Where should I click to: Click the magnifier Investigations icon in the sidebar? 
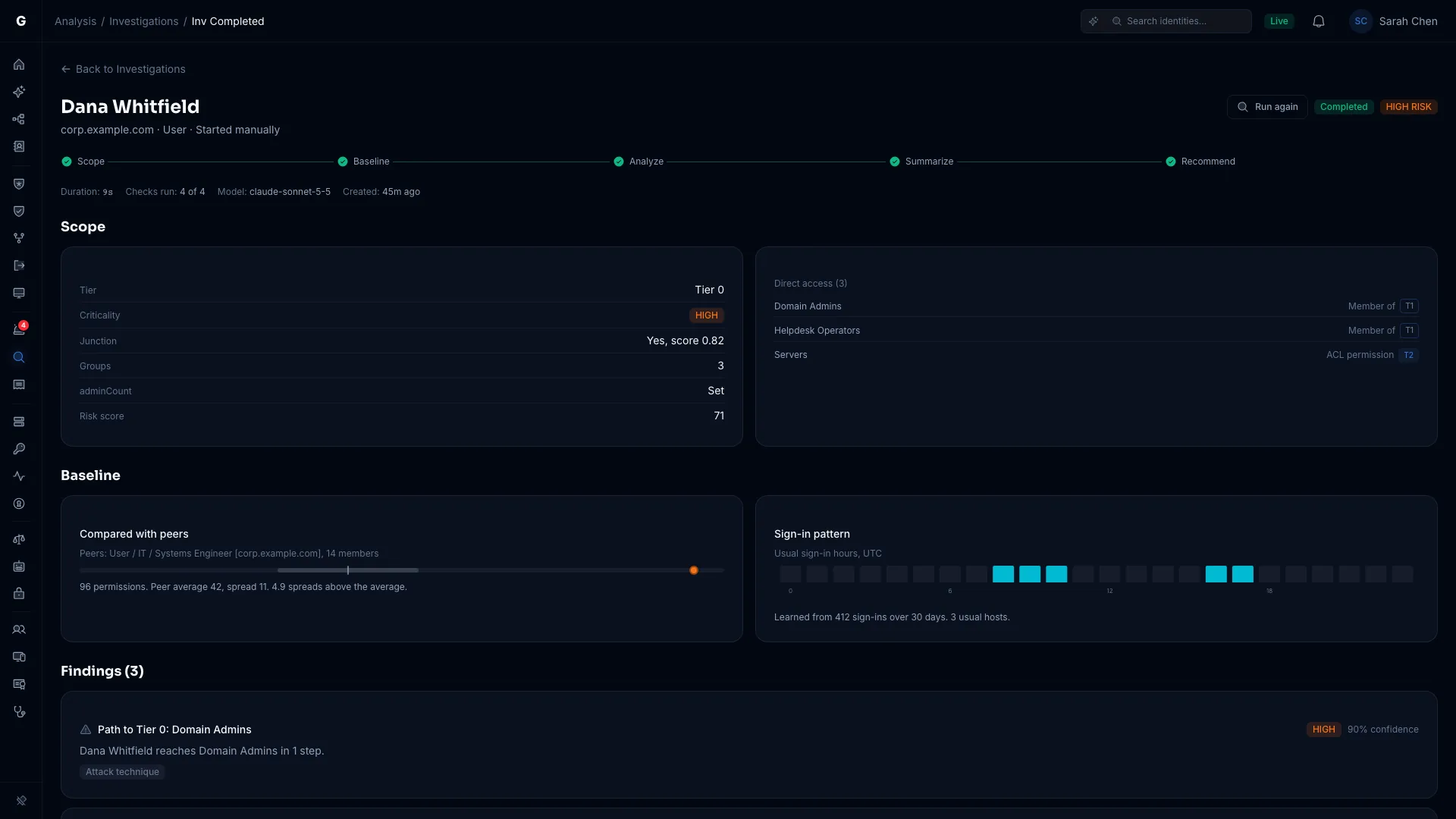[19, 357]
